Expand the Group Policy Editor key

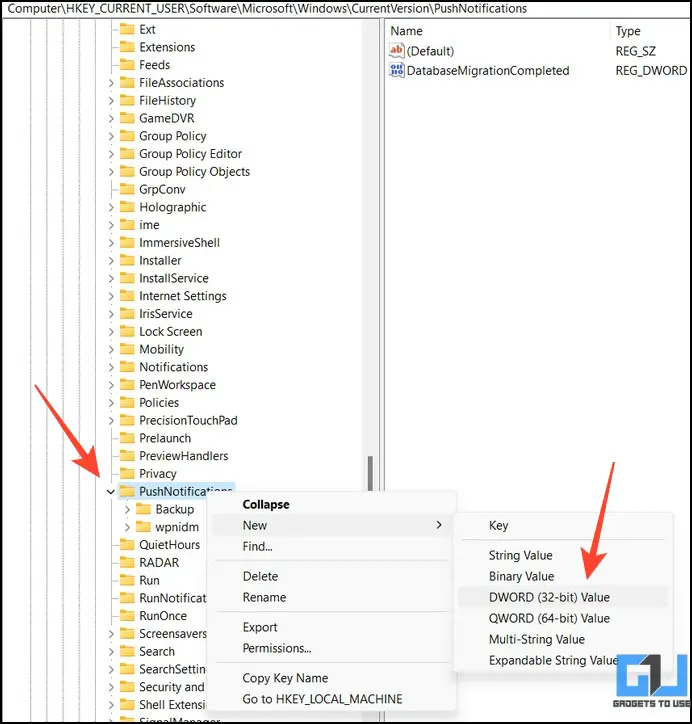111,154
